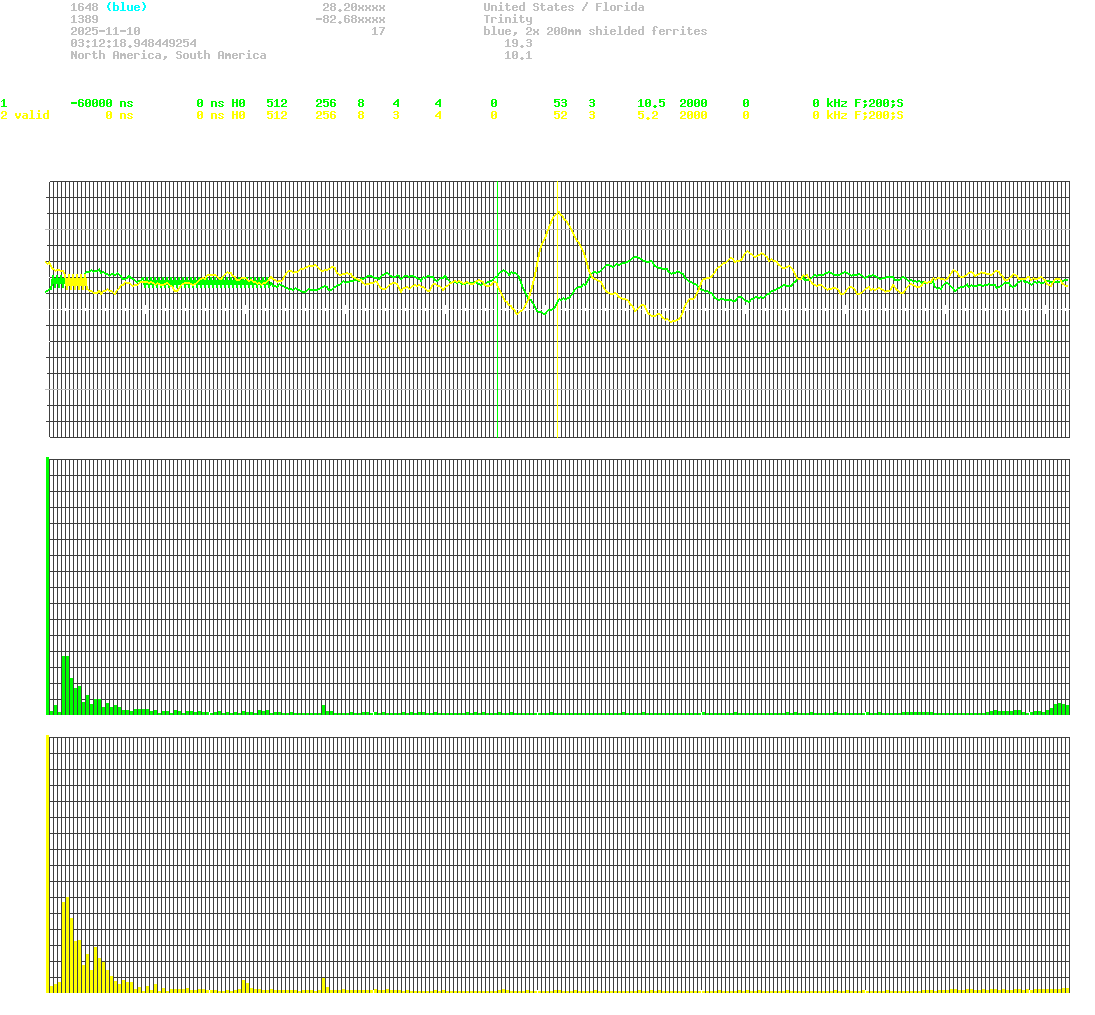
Task: Click the yellow pulse peak in the waveform display
Action: 558,212
